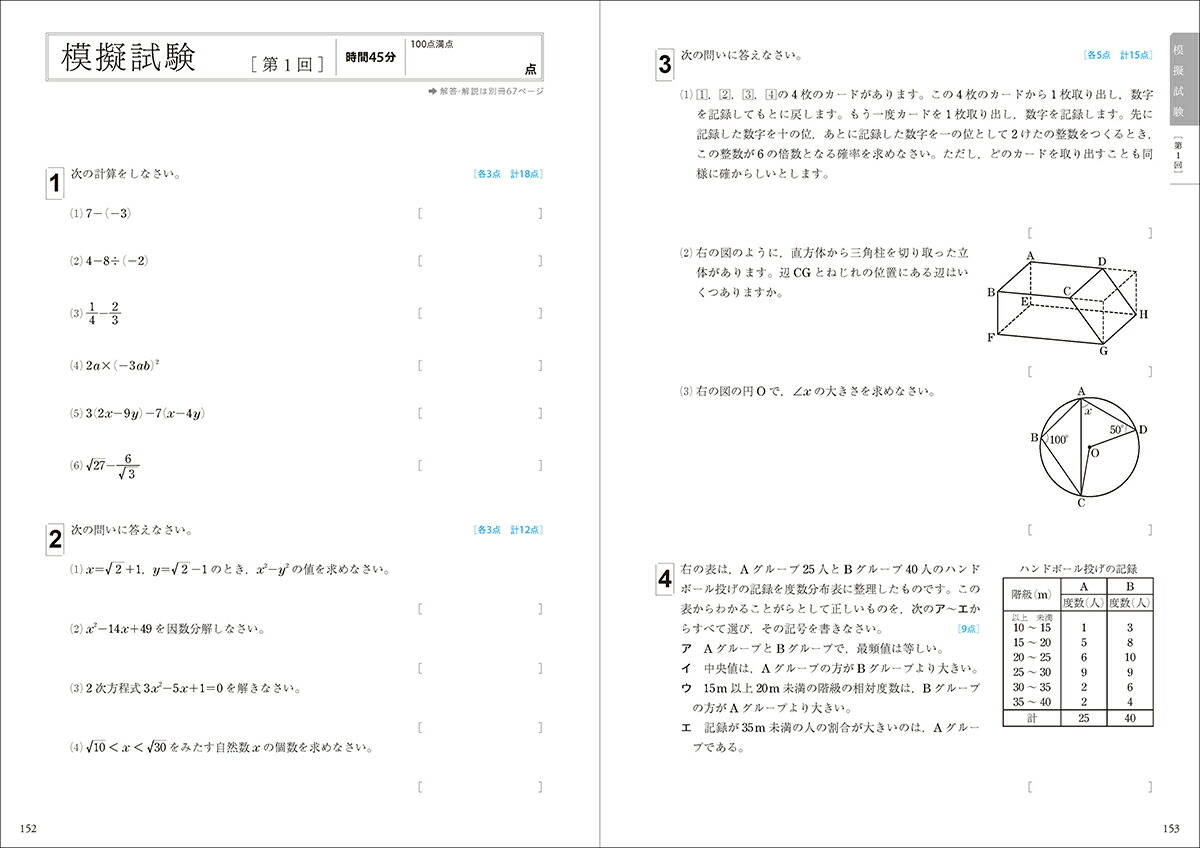1200x848 pixels.
Task: Select option ウ about 相対度数
Action: coord(831,697)
